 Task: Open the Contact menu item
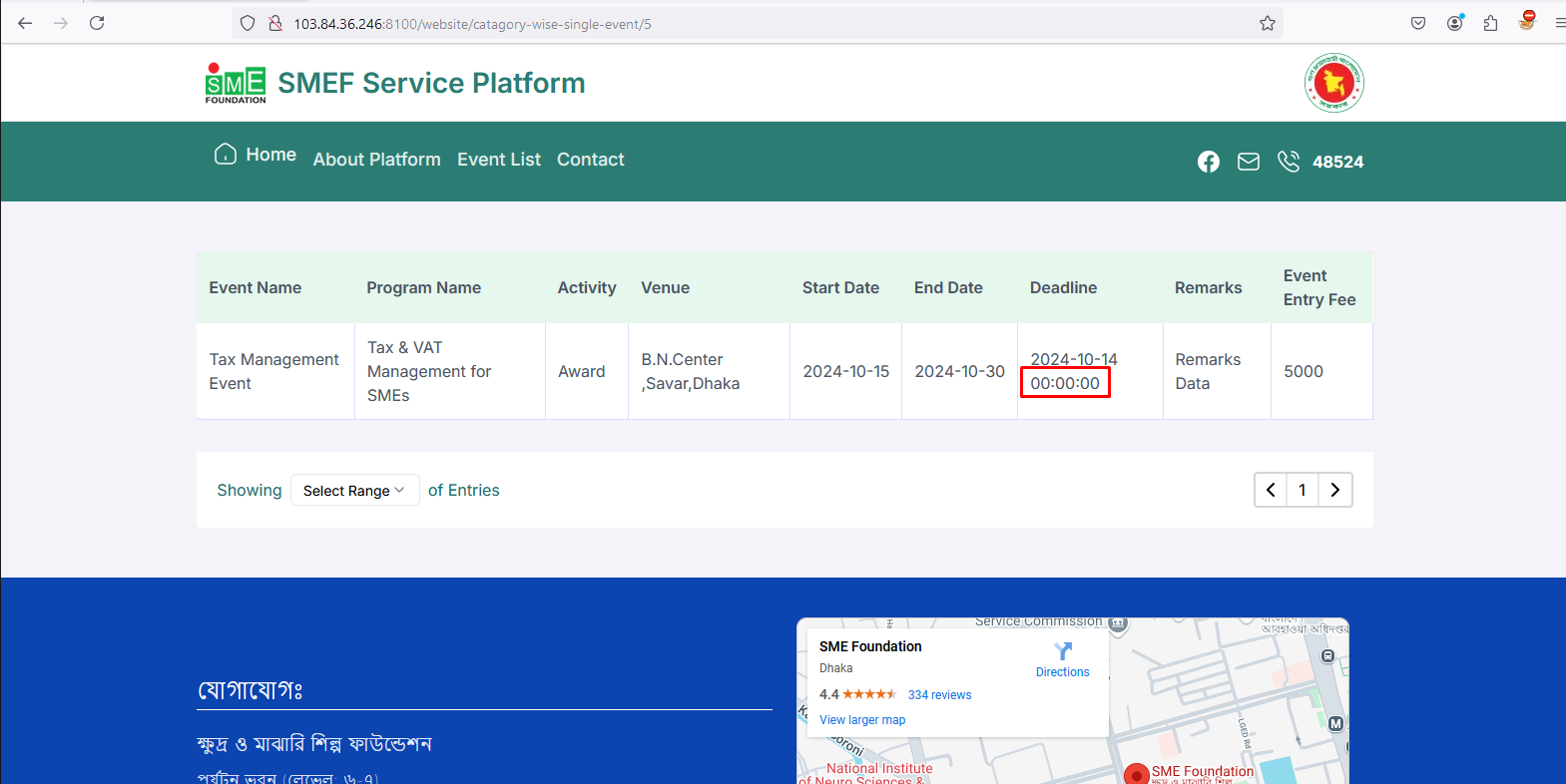(591, 160)
